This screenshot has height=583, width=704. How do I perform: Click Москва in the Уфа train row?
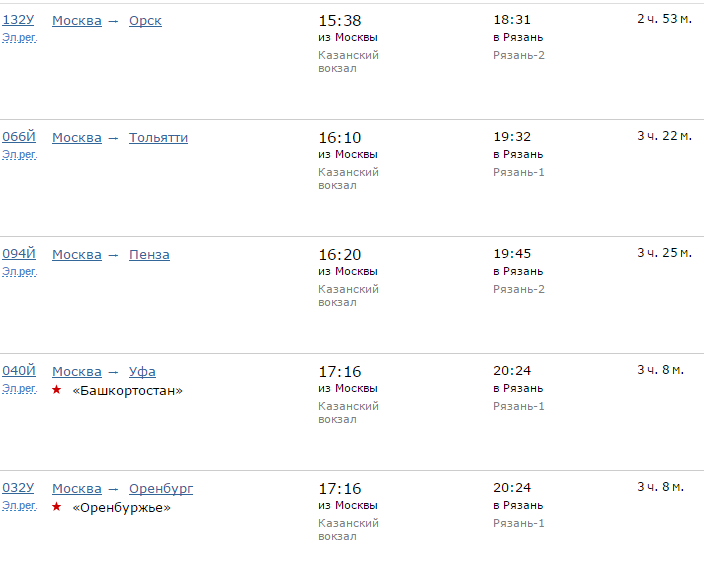pyautogui.click(x=77, y=371)
